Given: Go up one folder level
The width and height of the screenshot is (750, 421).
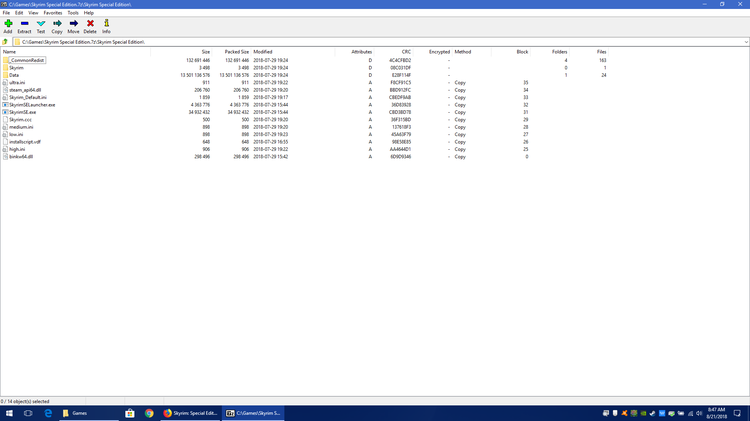Looking at the screenshot, I should [5, 42].
